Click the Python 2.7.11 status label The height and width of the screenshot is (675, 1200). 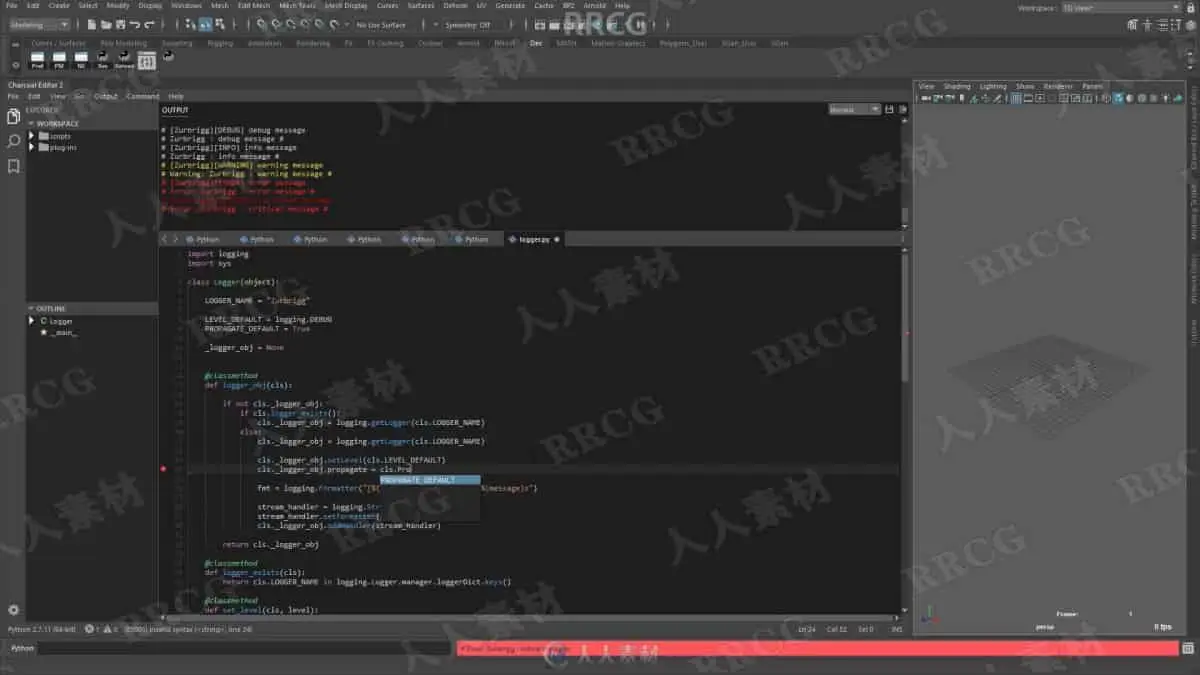(x=43, y=629)
